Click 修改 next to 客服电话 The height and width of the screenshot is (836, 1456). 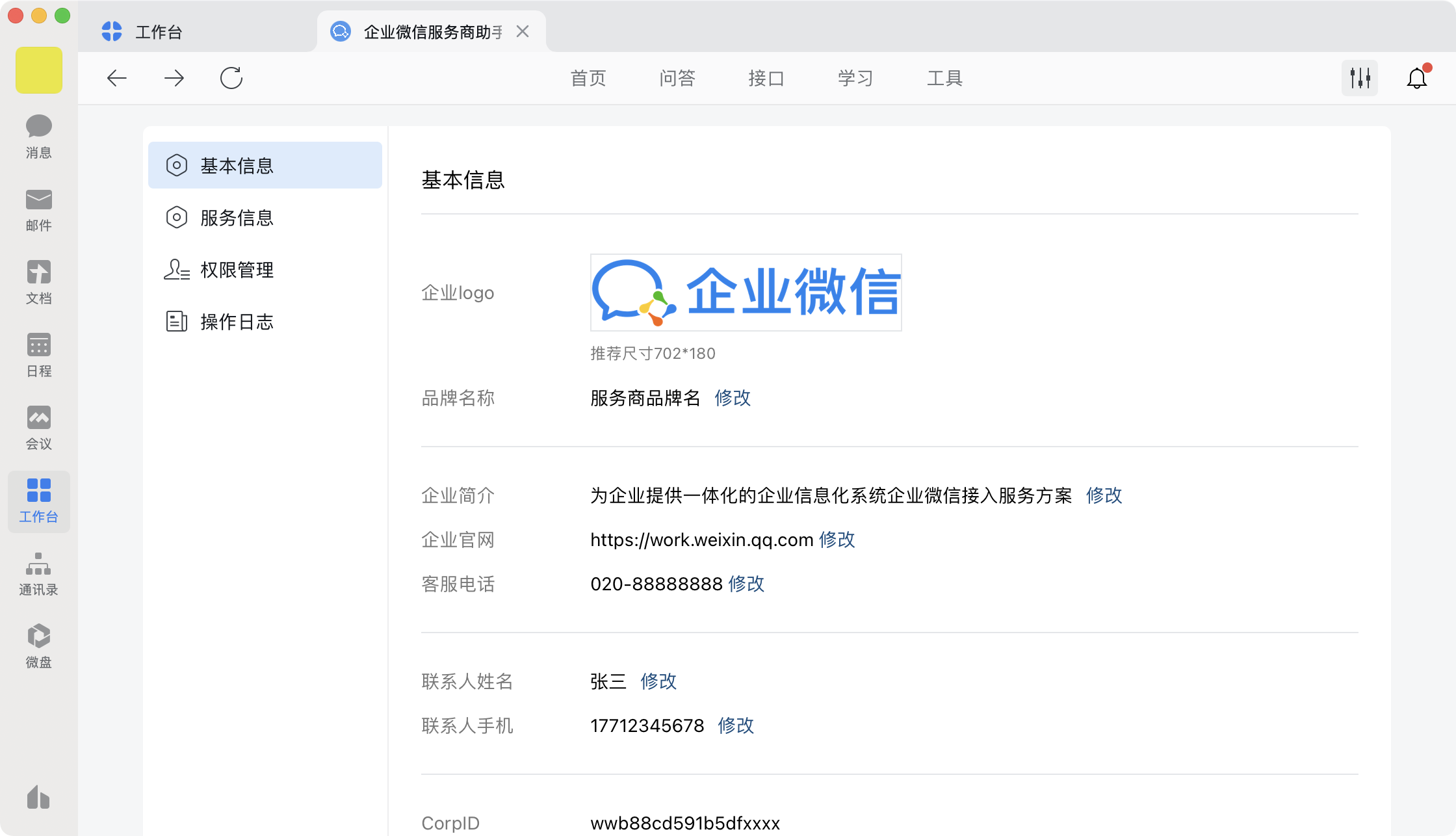point(746,584)
